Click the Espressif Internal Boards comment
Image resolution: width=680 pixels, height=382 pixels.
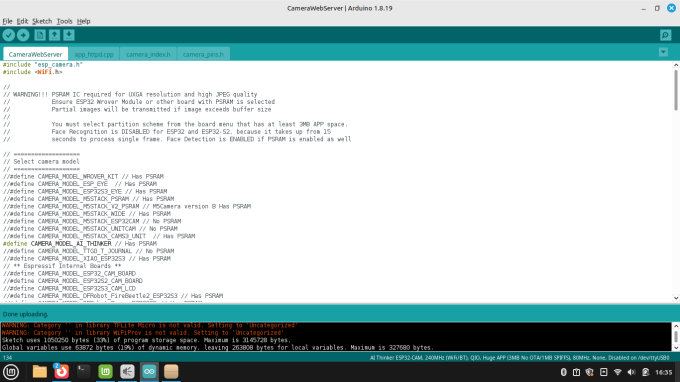click(x=62, y=266)
